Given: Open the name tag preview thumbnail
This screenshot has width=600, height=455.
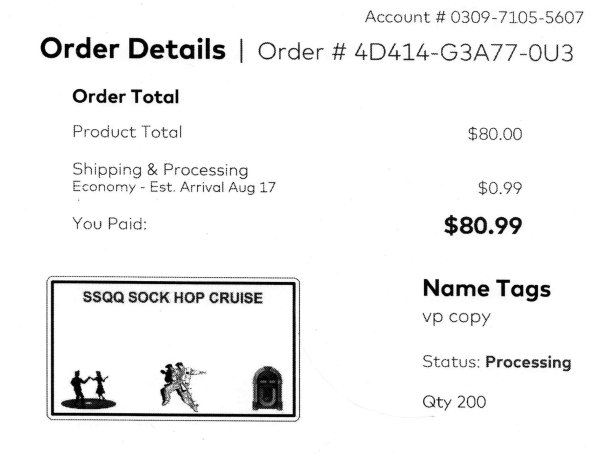Looking at the screenshot, I should coord(173,348).
